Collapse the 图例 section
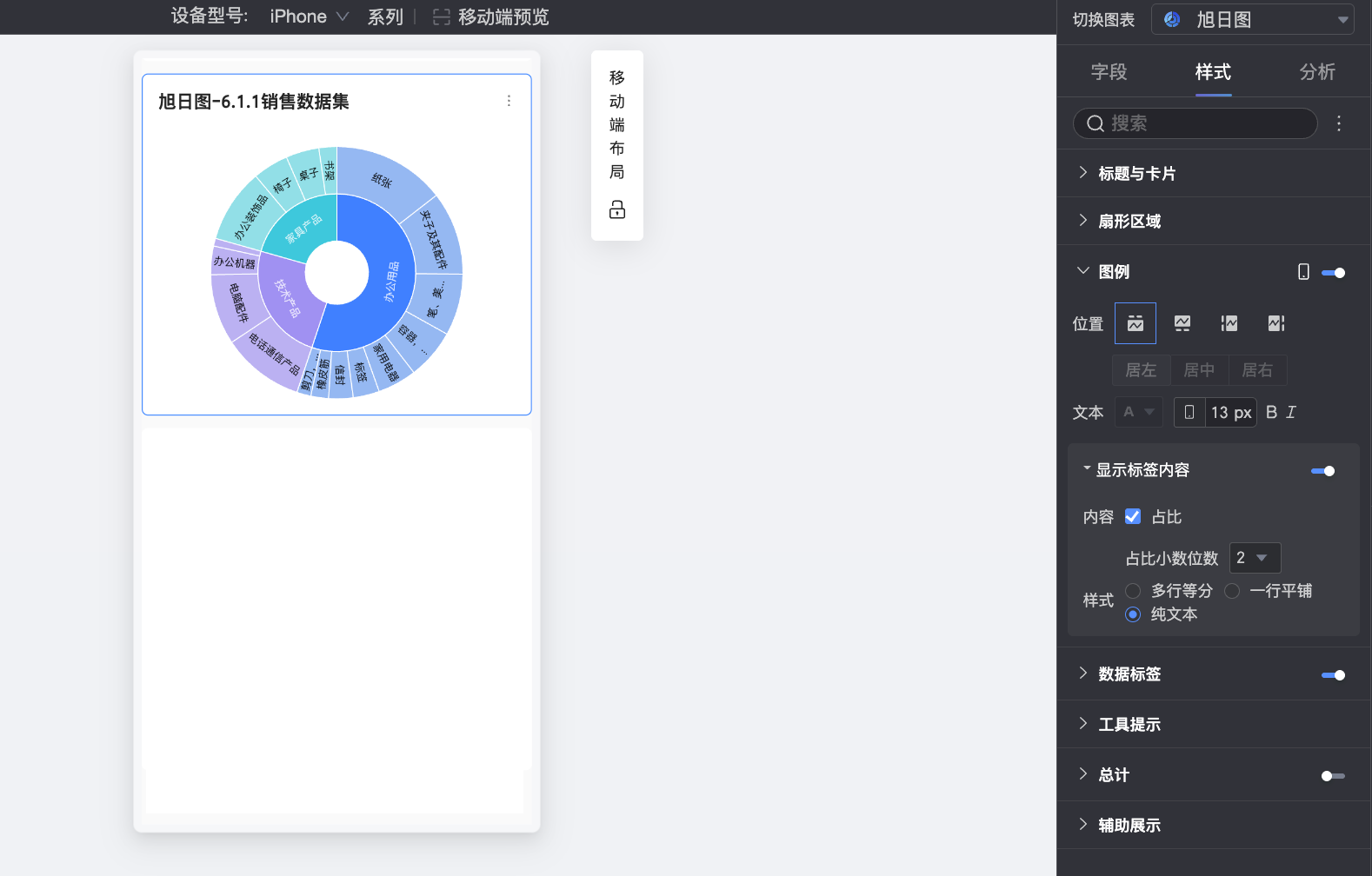Viewport: 1372px width, 876px height. point(1082,271)
